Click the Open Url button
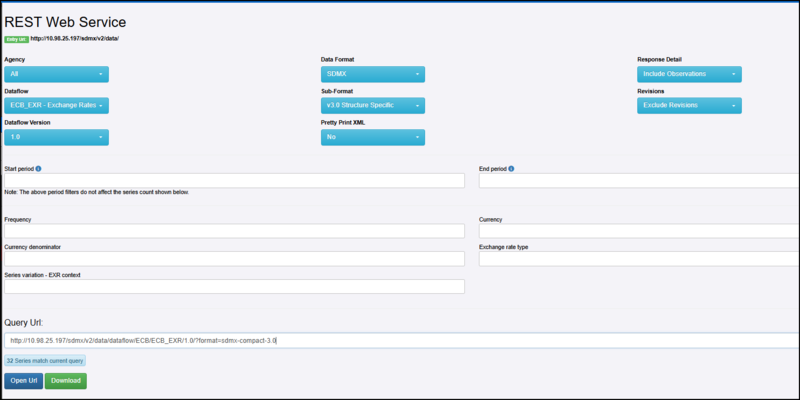This screenshot has height=400, width=800. click(23, 381)
